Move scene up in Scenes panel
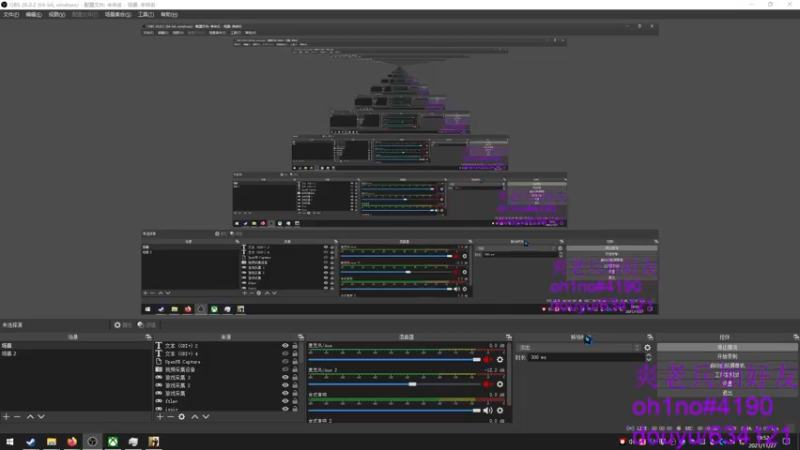The width and height of the screenshot is (800, 450). [x=30, y=417]
